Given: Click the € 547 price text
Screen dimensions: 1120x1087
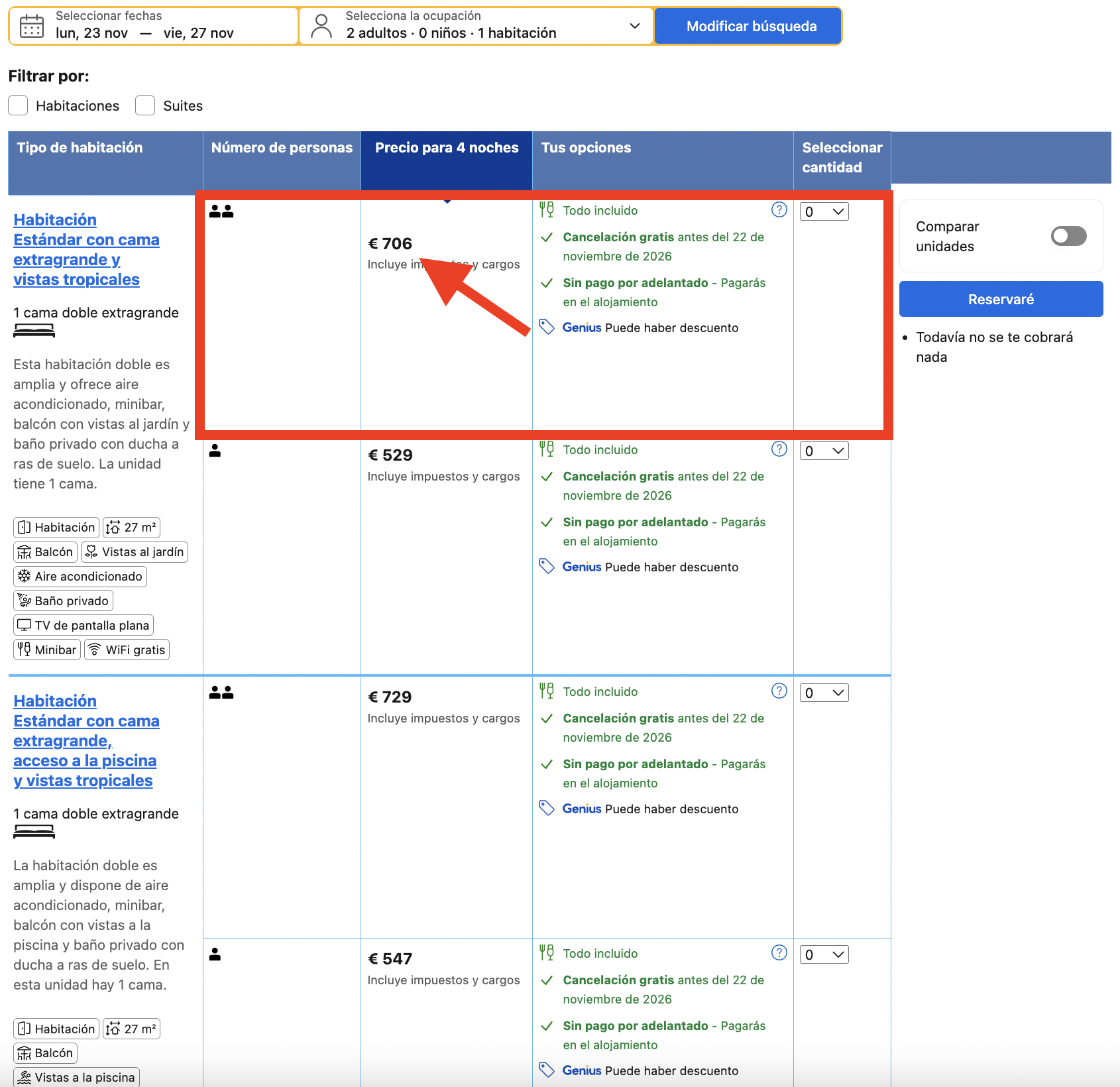Looking at the screenshot, I should coord(390,959).
